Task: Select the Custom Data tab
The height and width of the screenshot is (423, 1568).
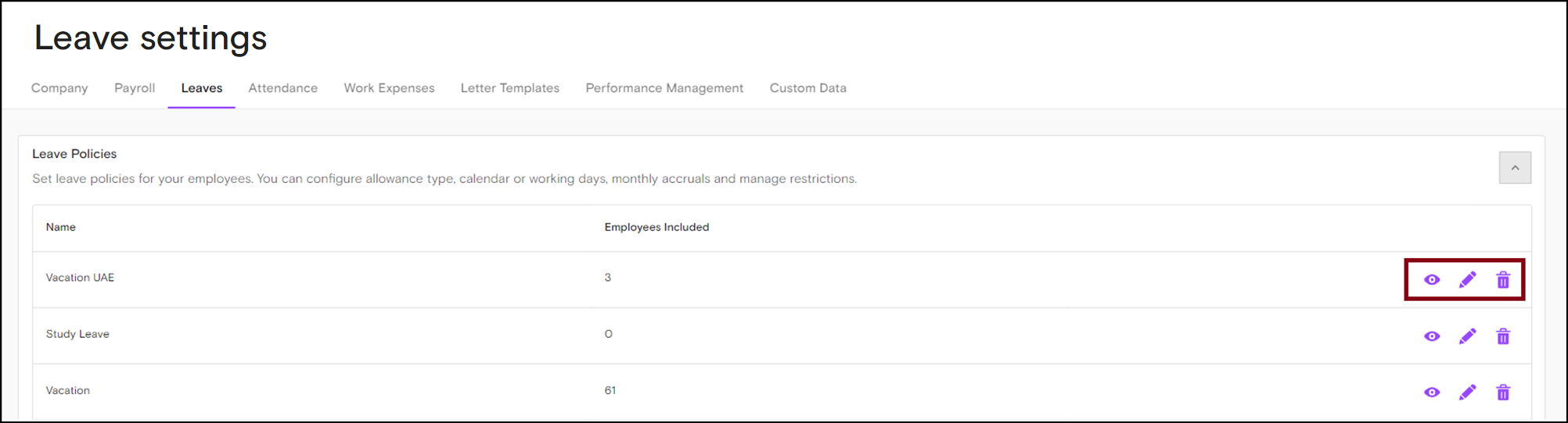Action: [x=807, y=88]
